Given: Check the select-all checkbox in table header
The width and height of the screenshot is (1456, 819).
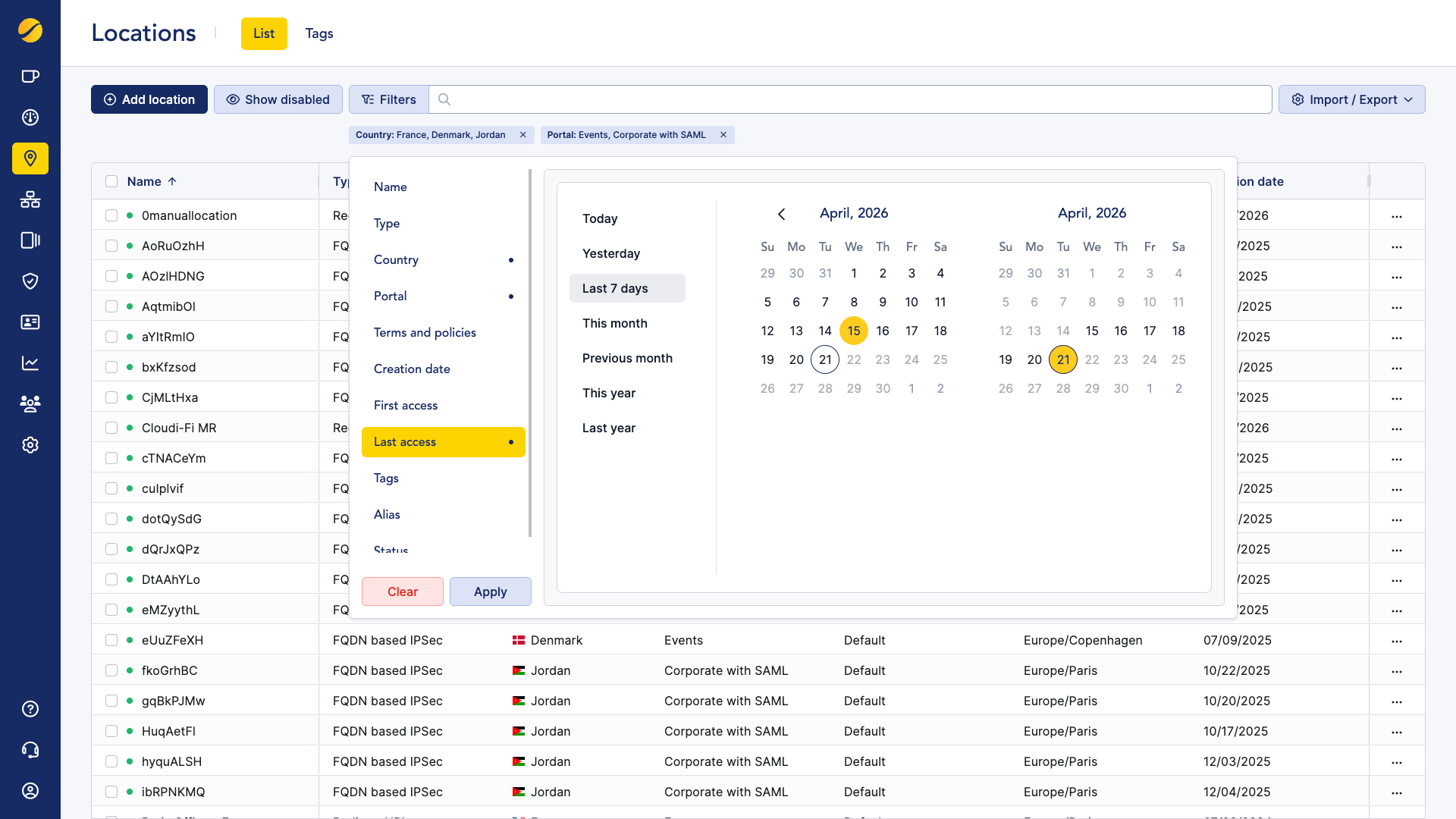Looking at the screenshot, I should [x=111, y=181].
